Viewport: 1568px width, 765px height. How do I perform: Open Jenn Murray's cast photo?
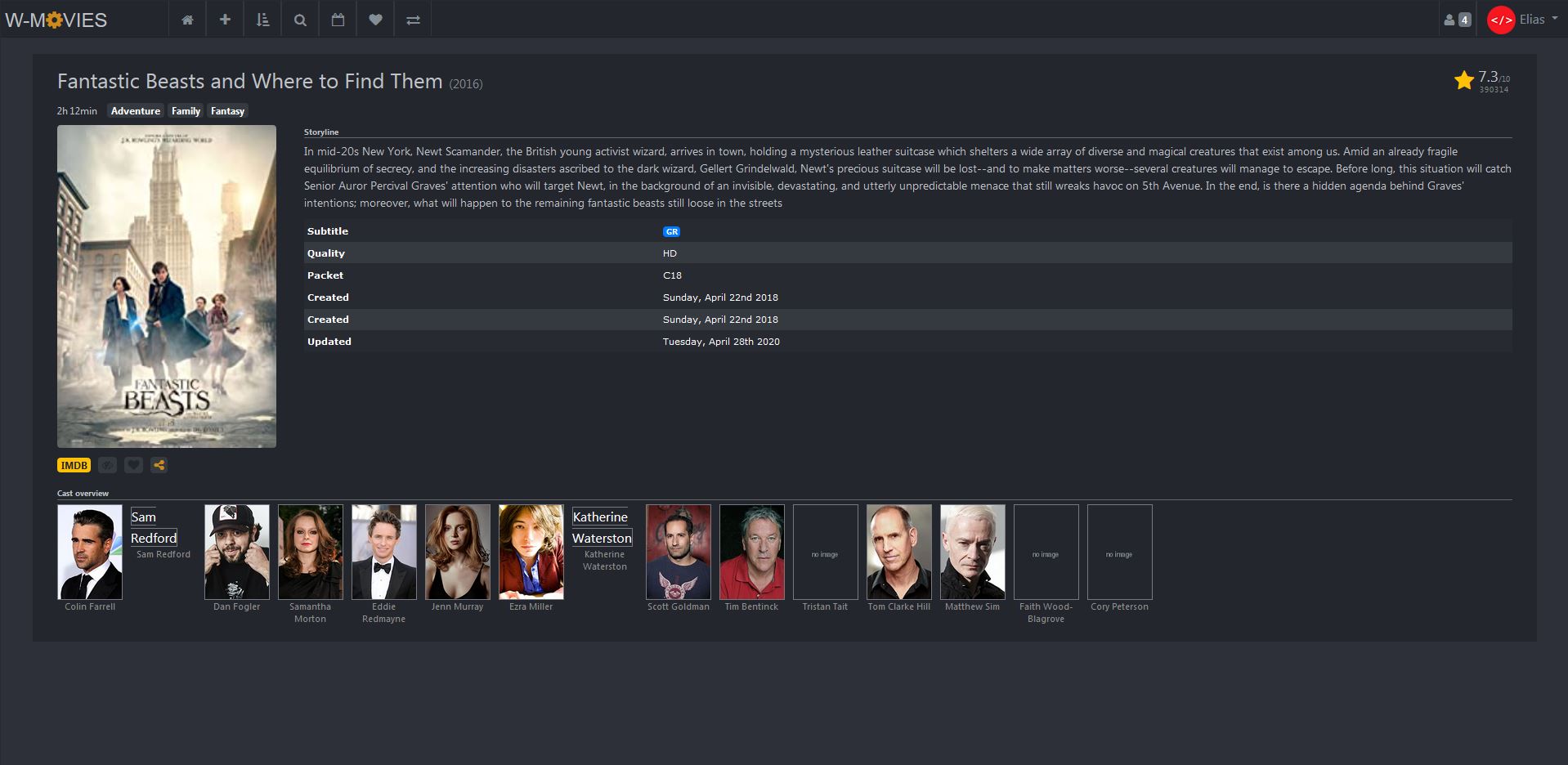pos(458,552)
